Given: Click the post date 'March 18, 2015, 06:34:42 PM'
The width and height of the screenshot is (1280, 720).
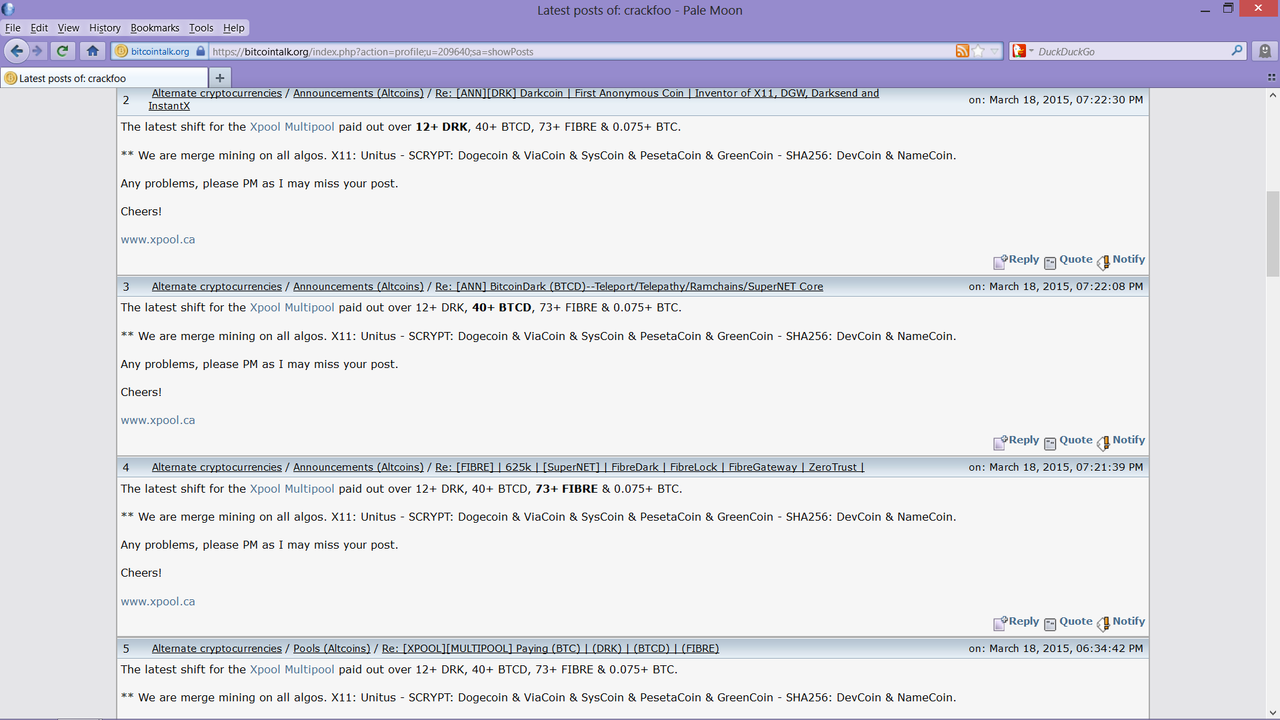Looking at the screenshot, I should [x=1066, y=648].
